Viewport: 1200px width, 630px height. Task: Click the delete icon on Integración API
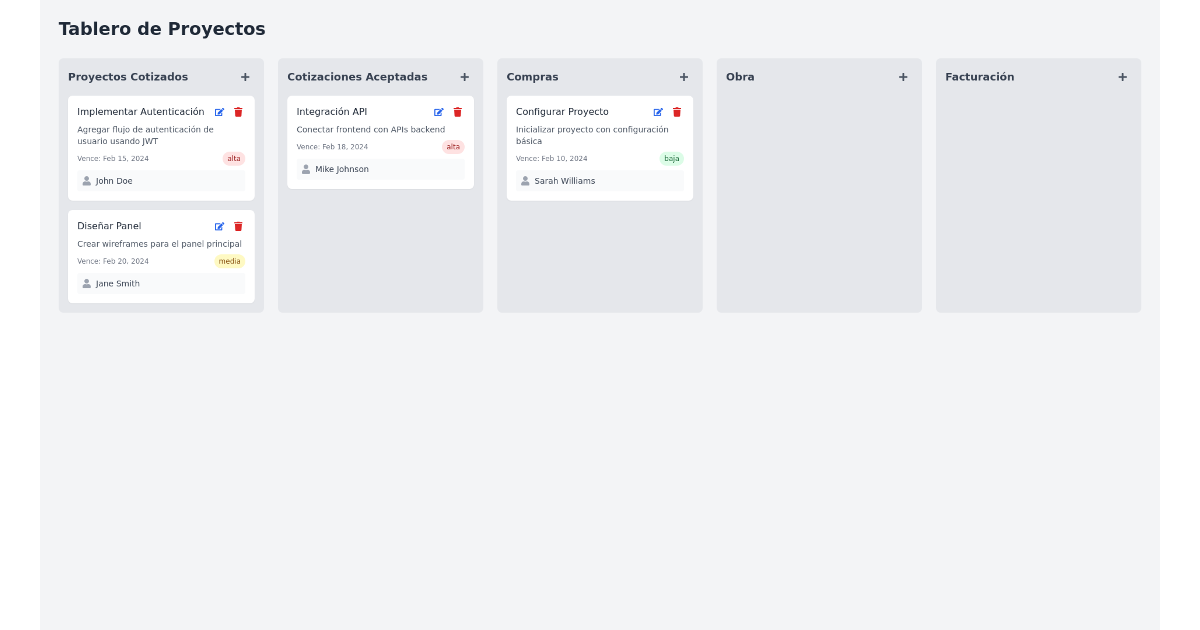pyautogui.click(x=457, y=112)
